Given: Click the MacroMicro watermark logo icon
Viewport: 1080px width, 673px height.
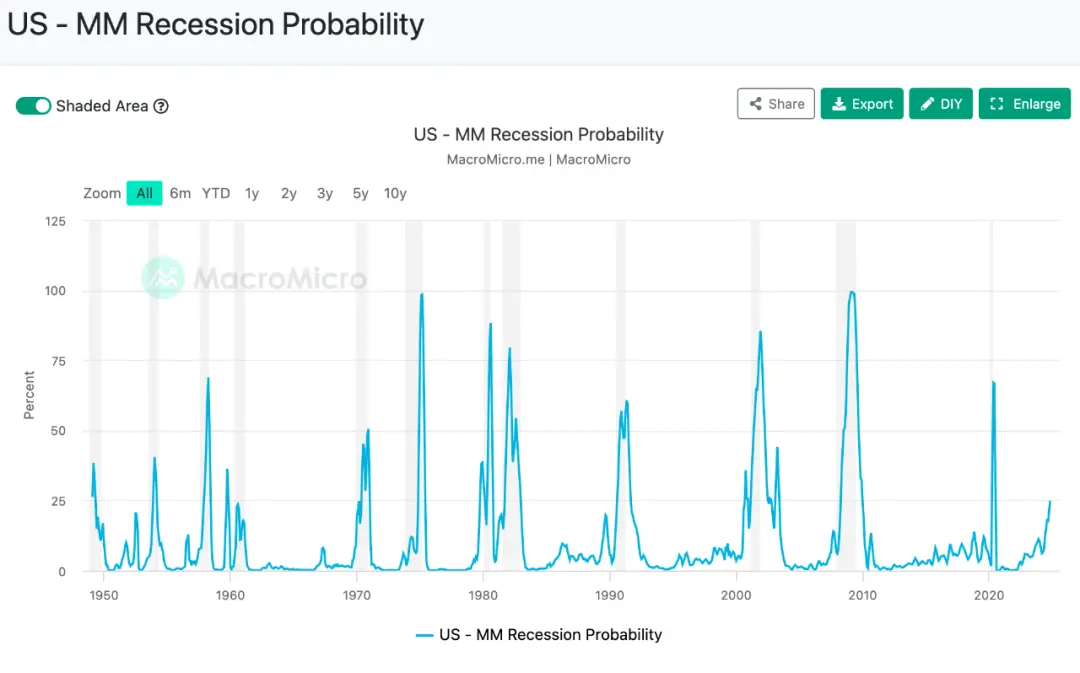Looking at the screenshot, I should tap(163, 277).
